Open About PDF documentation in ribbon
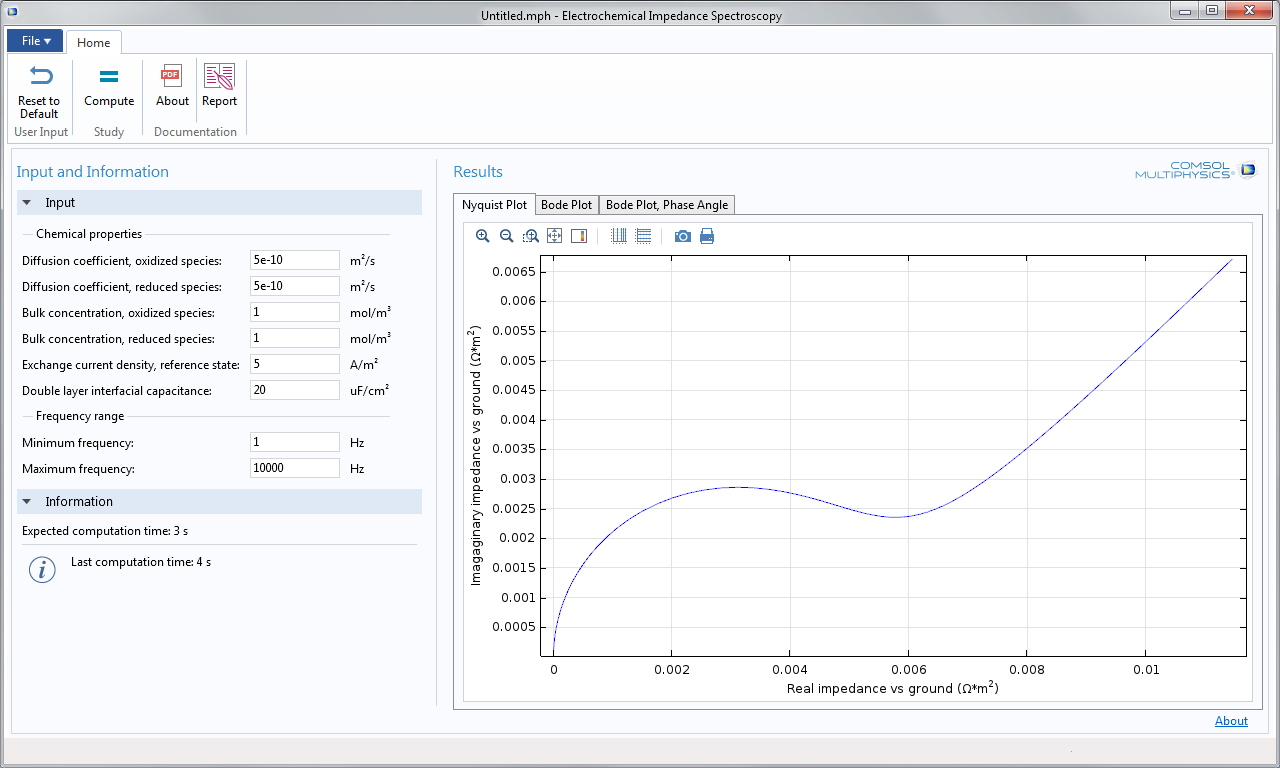 pos(172,87)
